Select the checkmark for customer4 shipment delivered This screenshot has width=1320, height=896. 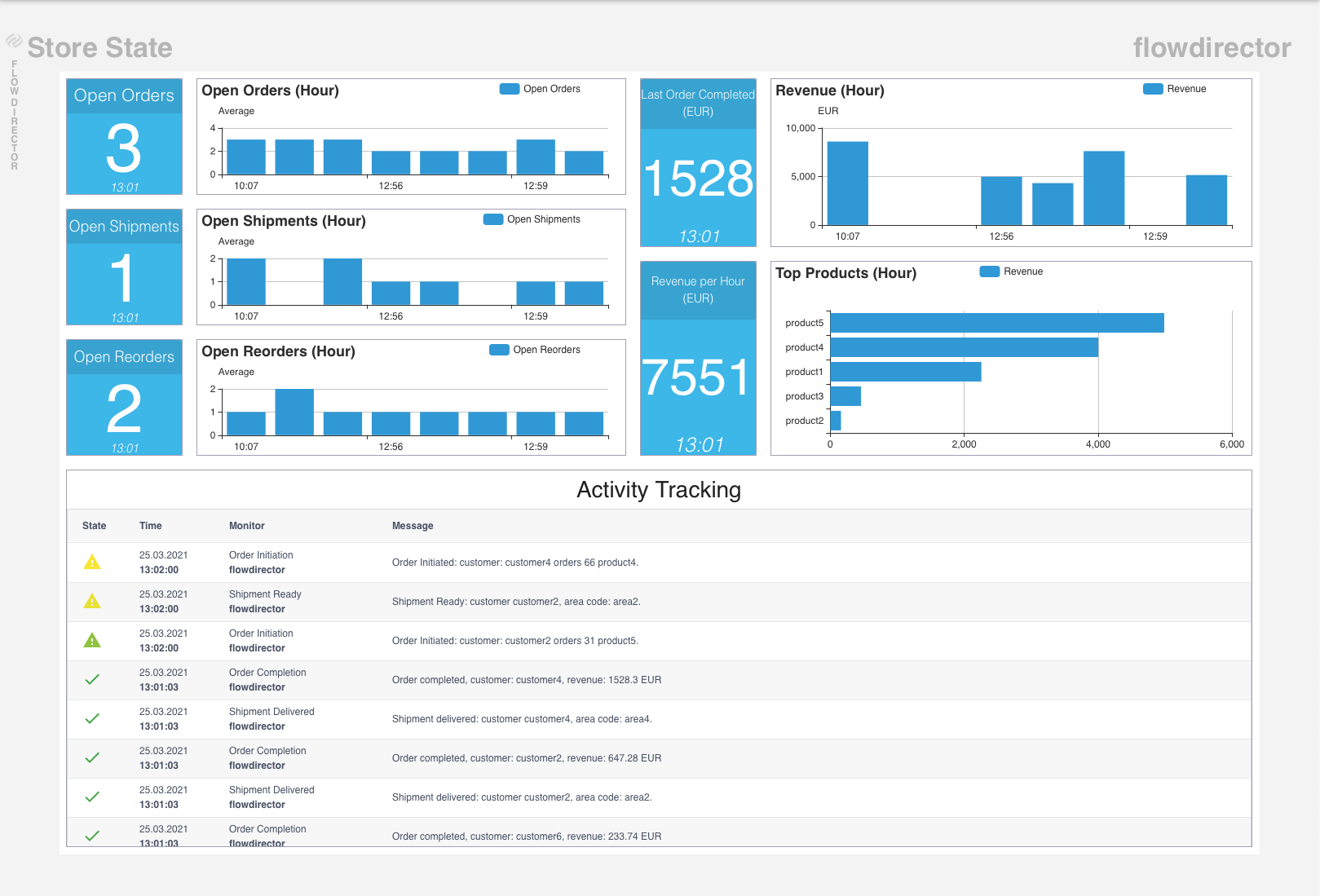pos(92,719)
